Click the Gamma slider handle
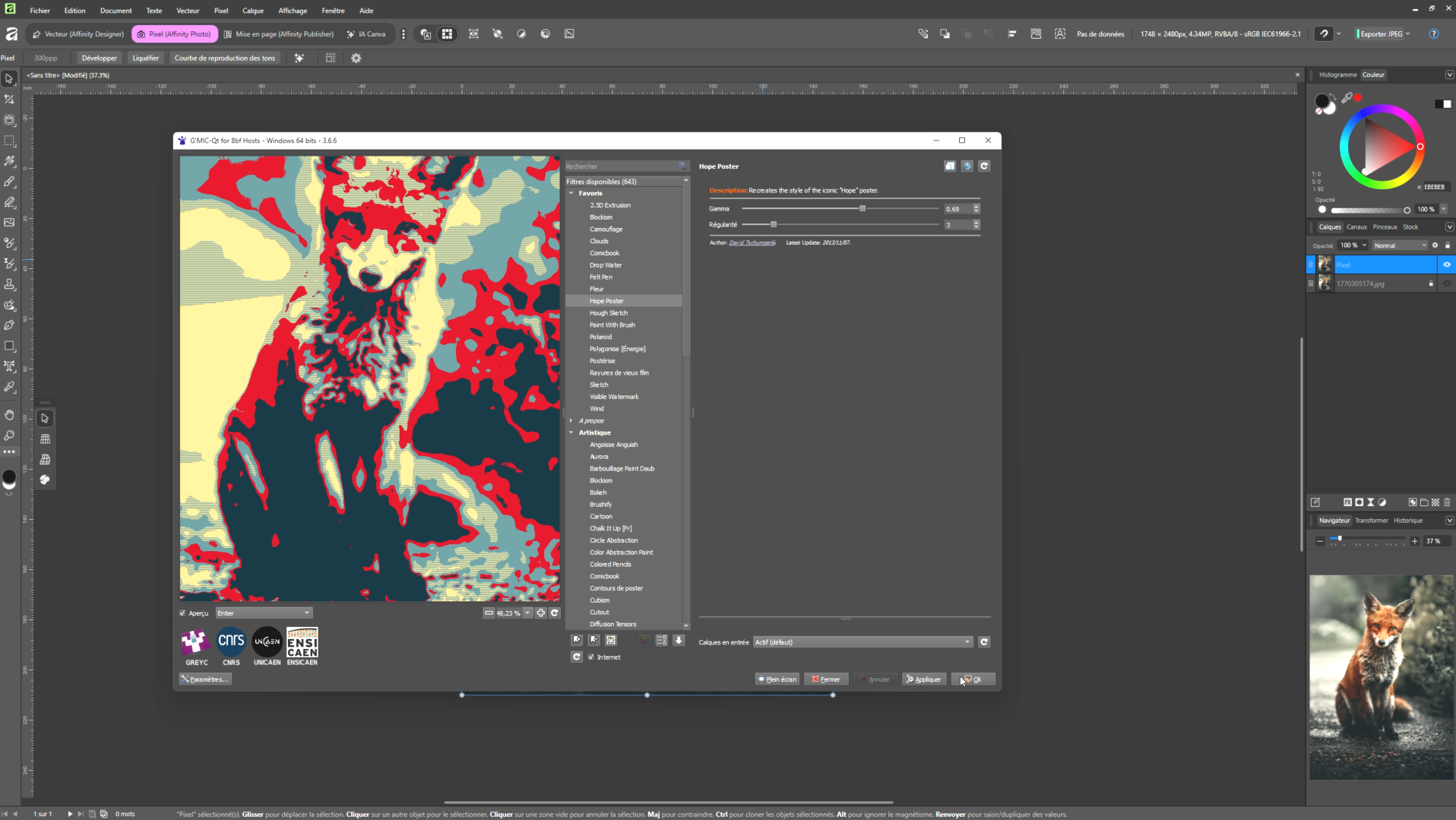The height and width of the screenshot is (820, 1456). tap(863, 209)
